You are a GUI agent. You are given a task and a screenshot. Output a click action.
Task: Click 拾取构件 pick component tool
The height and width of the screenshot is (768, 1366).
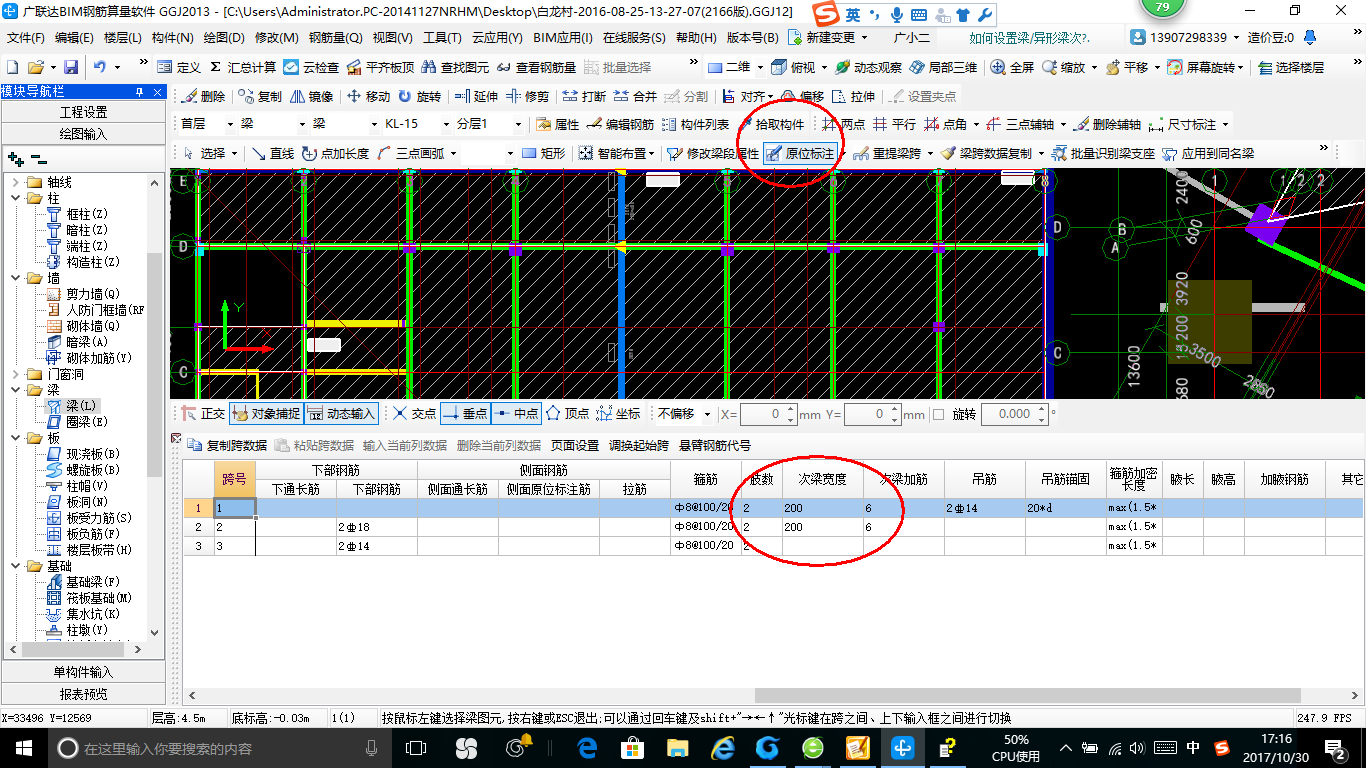(770, 125)
